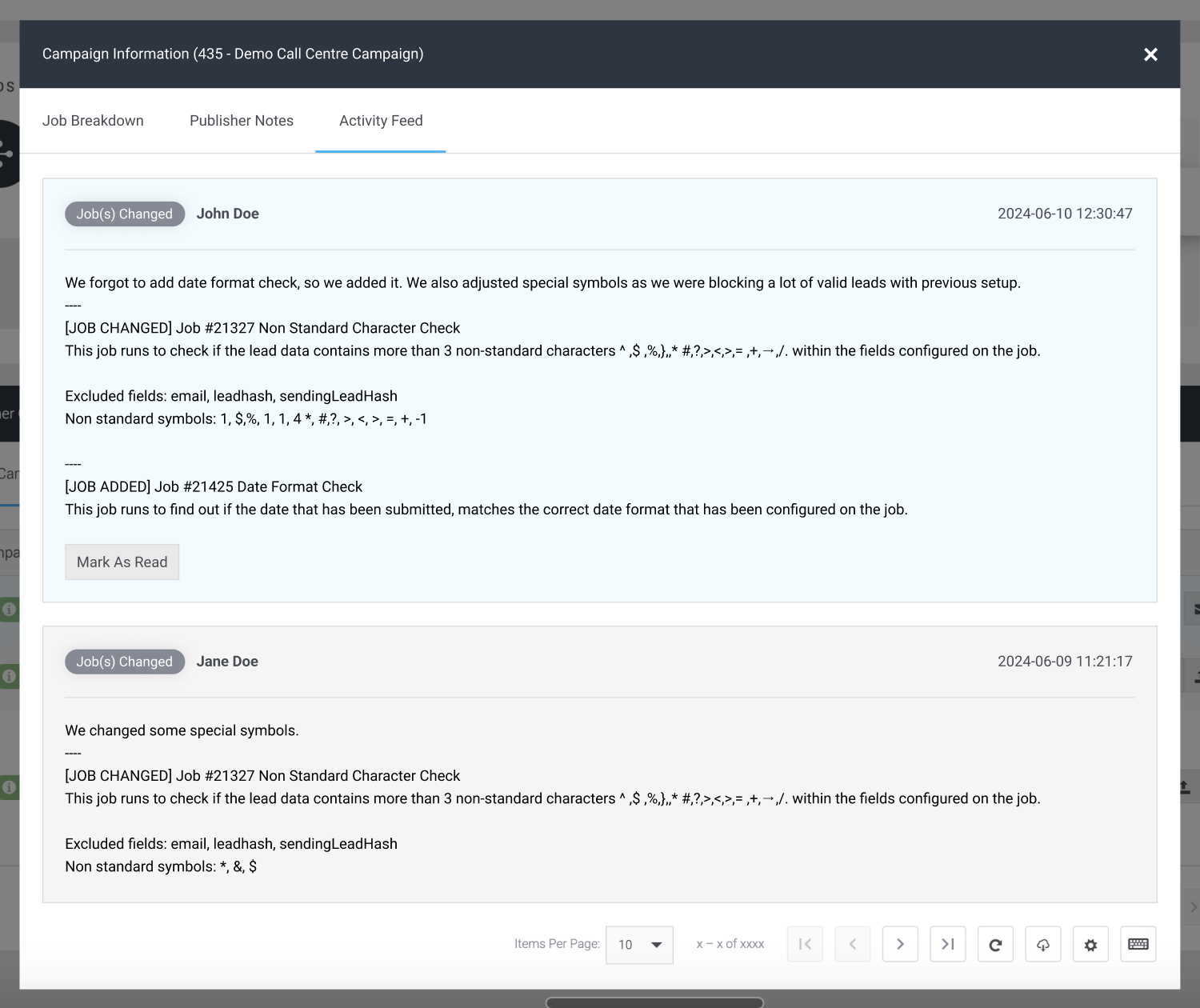Go to the first page
This screenshot has height=1008, width=1200.
tap(805, 945)
